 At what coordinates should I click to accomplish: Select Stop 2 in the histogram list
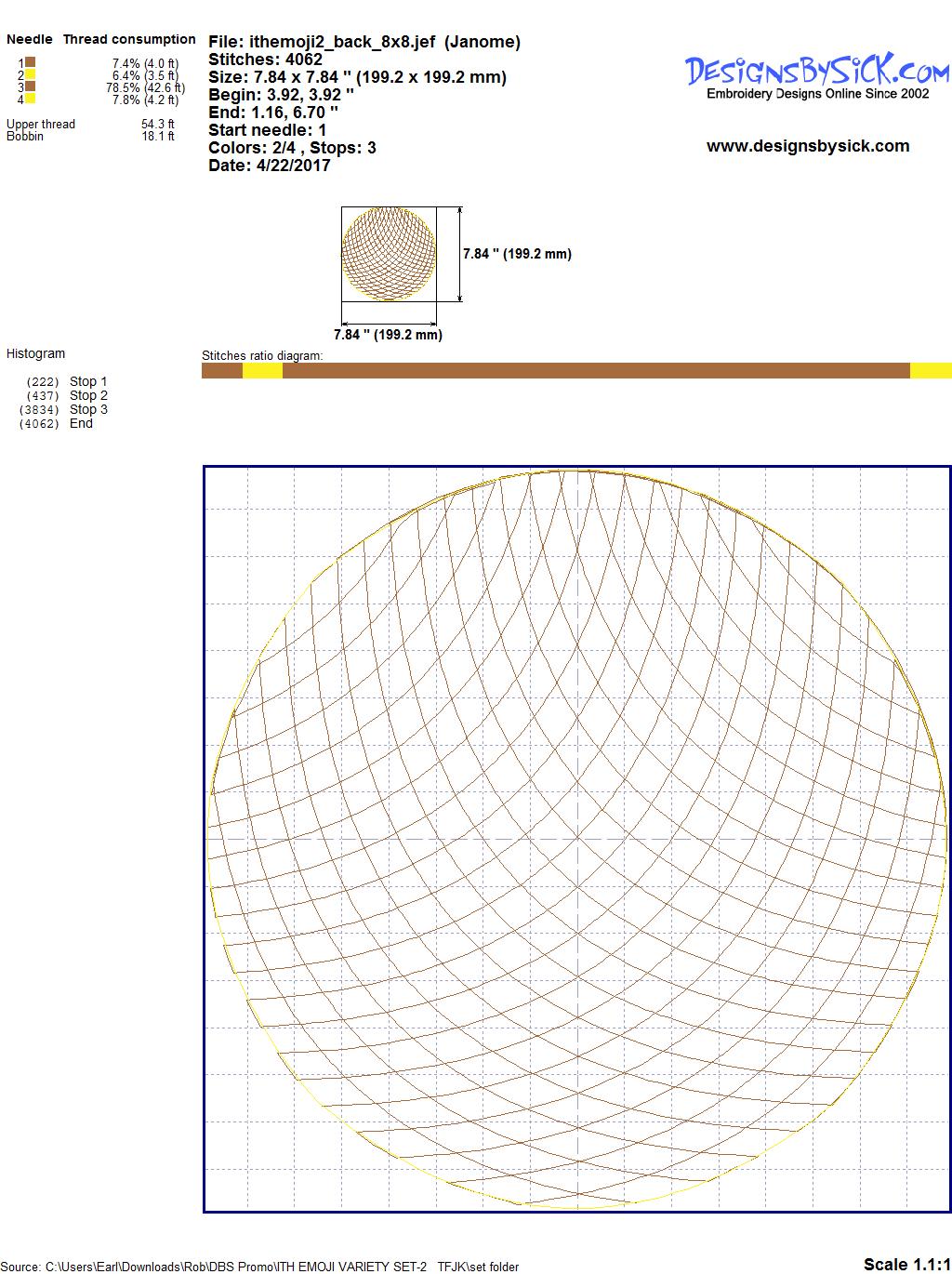(x=88, y=395)
